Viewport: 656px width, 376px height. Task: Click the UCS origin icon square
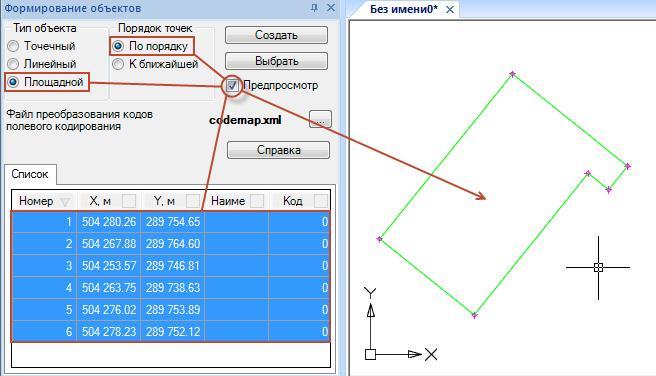tap(370, 355)
